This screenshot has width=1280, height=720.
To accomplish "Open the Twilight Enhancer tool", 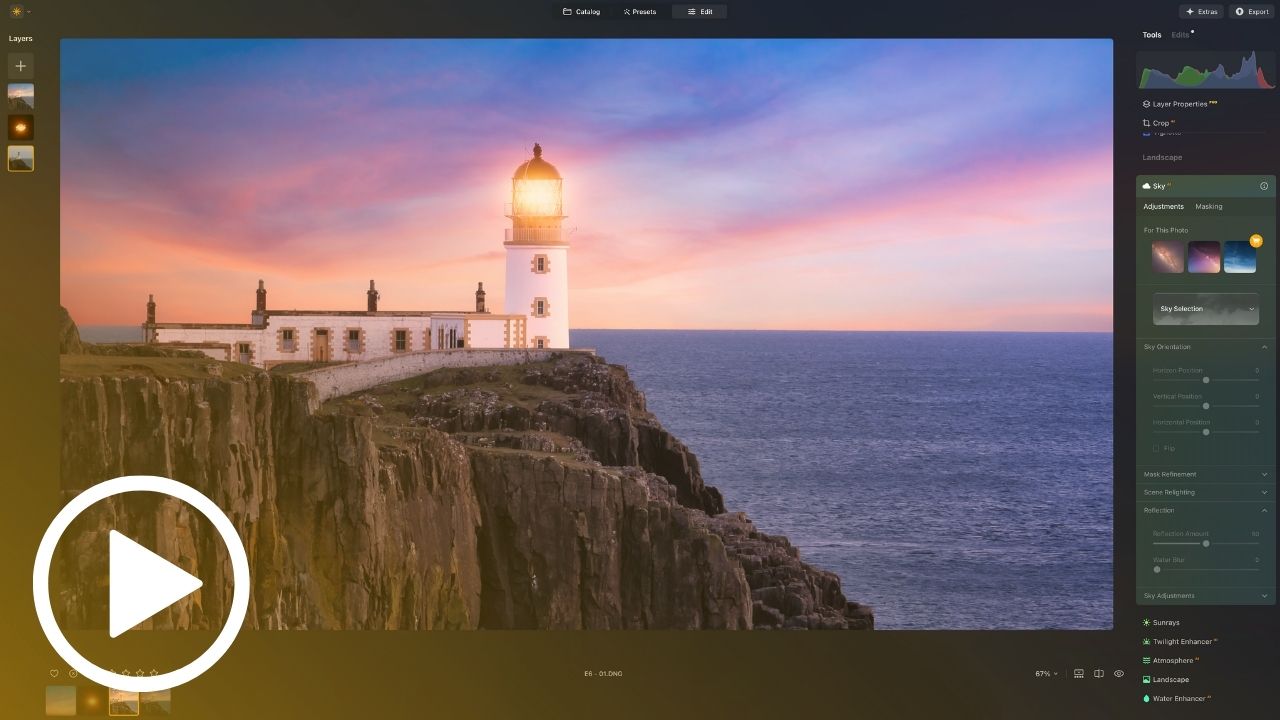I will tap(1181, 642).
